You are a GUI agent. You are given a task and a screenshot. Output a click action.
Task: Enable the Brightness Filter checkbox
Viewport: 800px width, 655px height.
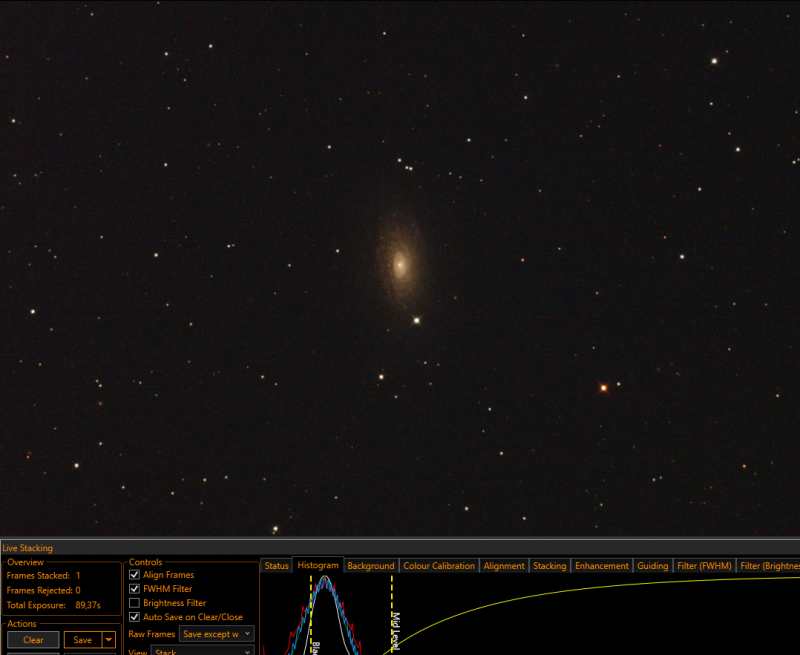(134, 603)
